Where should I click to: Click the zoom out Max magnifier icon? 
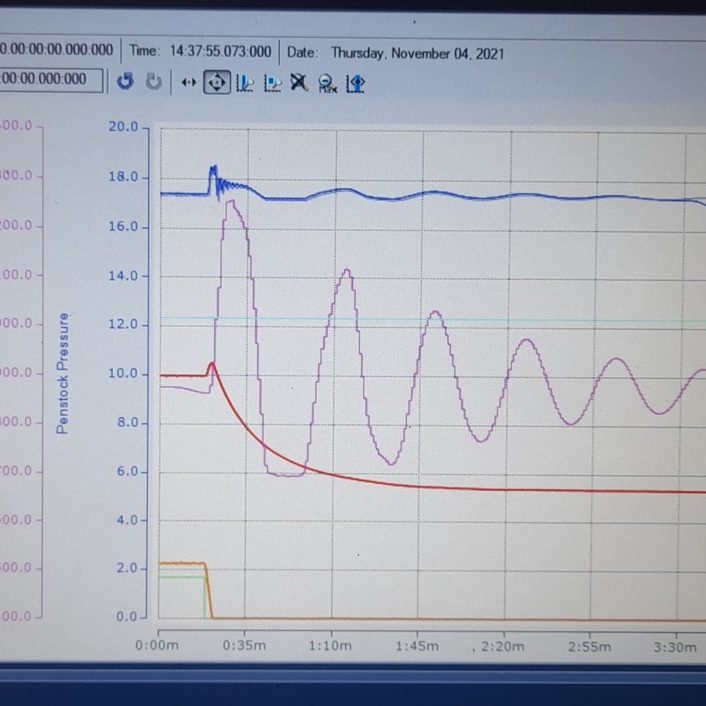[327, 84]
